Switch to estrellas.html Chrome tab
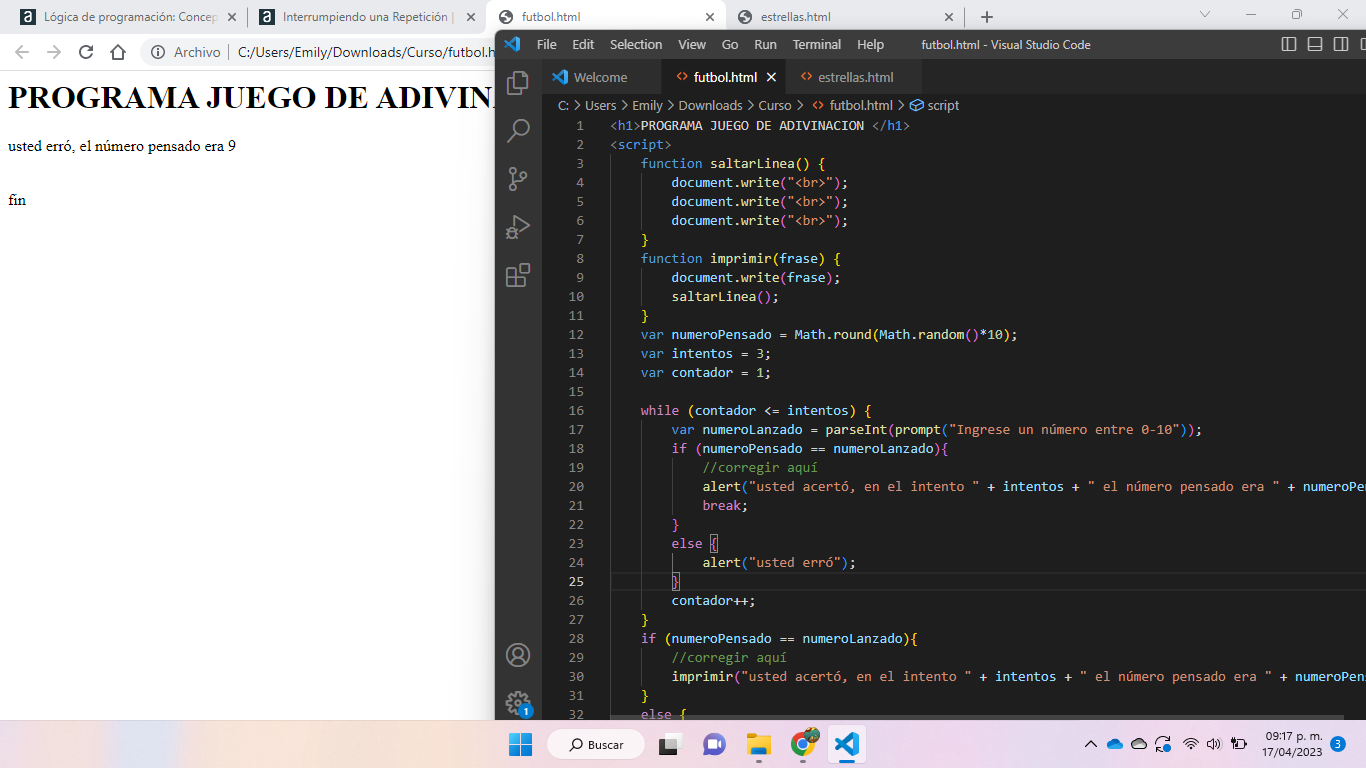The height and width of the screenshot is (768, 1366). coord(845,17)
